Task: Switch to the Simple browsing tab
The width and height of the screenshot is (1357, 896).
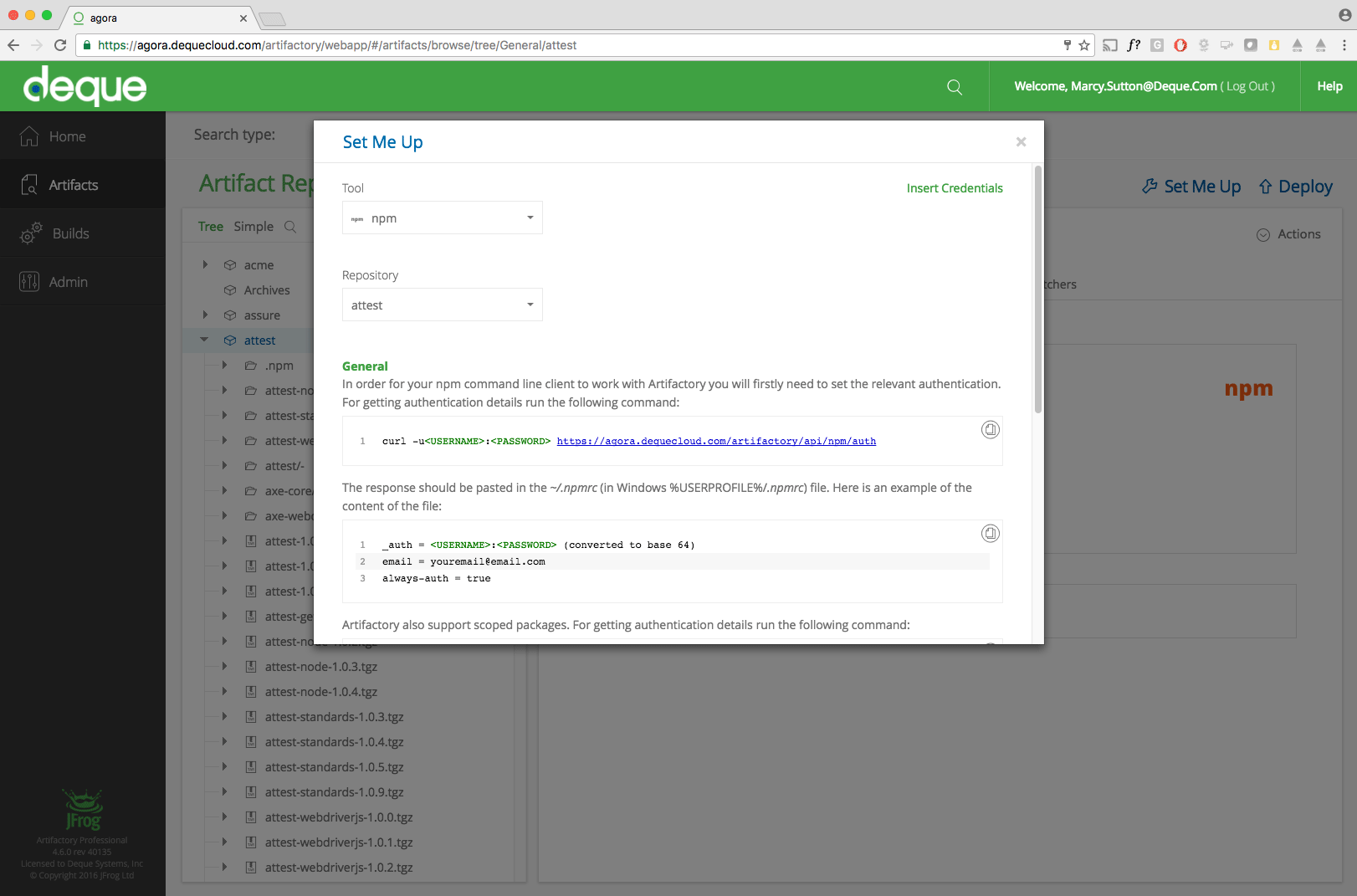Action: [x=253, y=226]
